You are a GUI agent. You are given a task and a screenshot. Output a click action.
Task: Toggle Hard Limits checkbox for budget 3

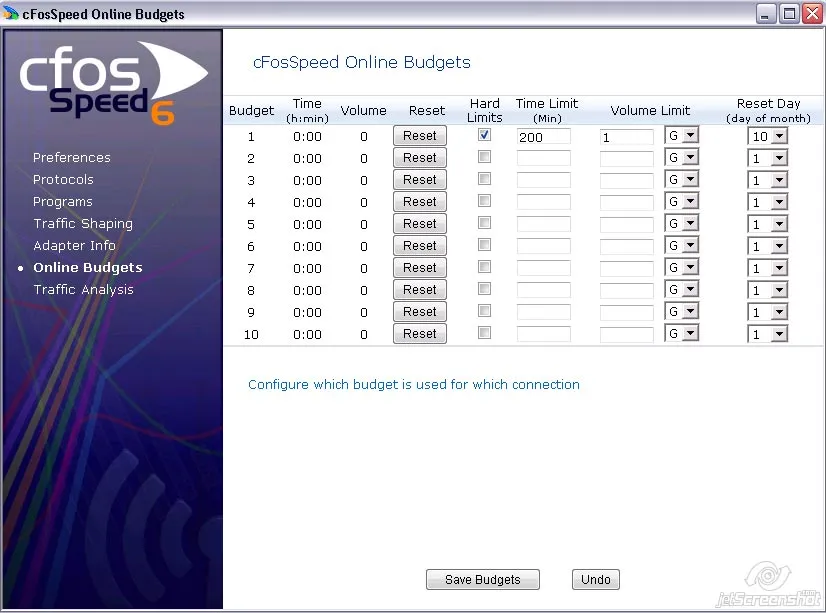(x=484, y=179)
